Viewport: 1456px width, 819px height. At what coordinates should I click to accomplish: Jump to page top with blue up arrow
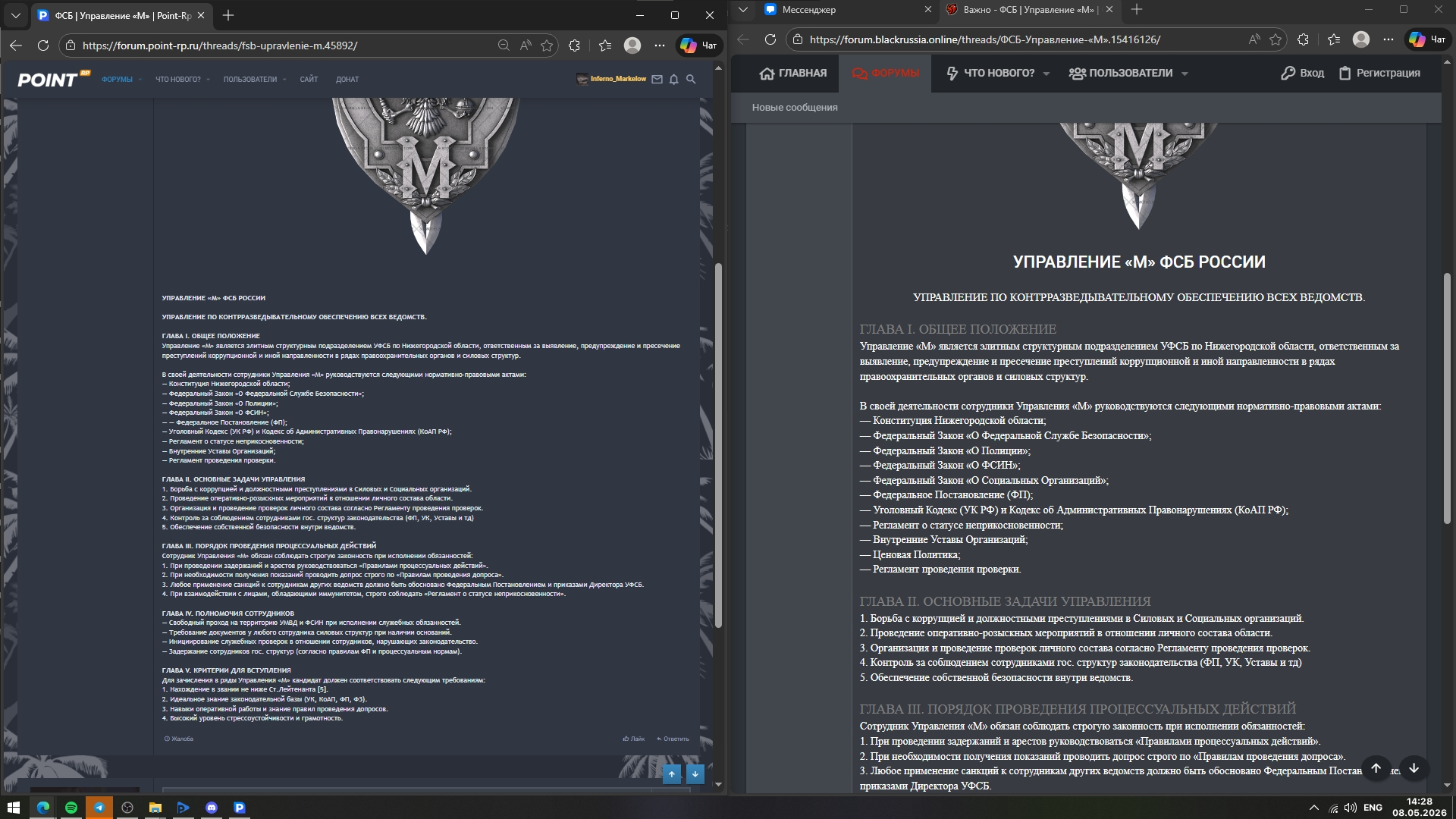(x=672, y=774)
